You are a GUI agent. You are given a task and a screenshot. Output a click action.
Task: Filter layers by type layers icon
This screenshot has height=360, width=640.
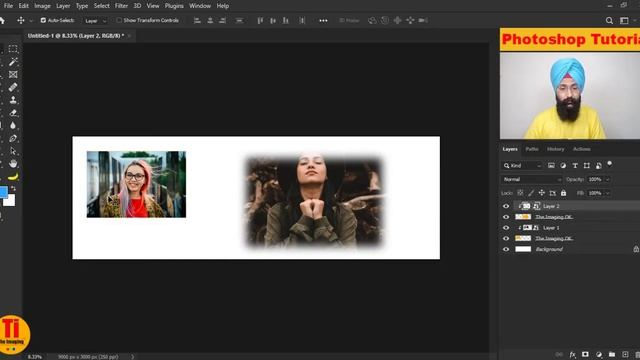pos(575,165)
